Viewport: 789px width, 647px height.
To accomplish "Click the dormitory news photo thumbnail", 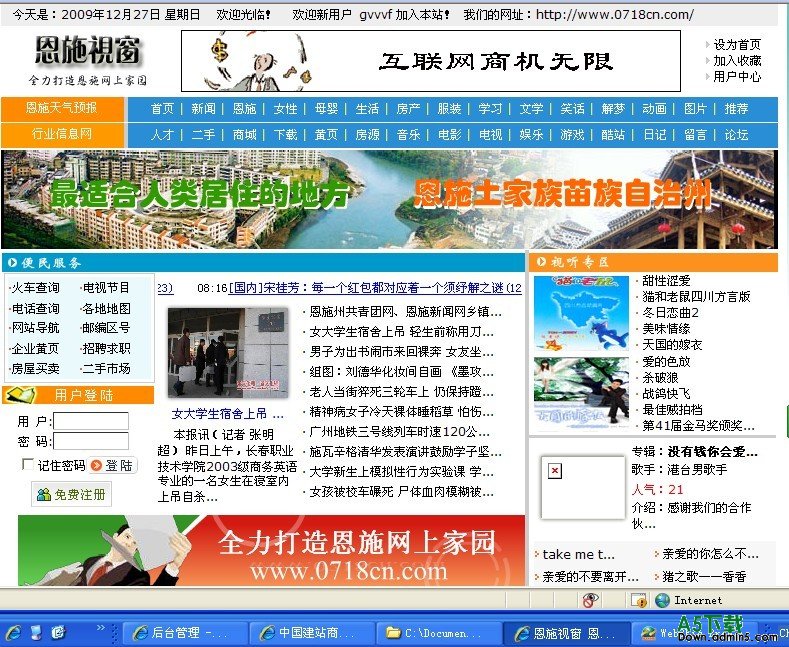I will pos(228,353).
